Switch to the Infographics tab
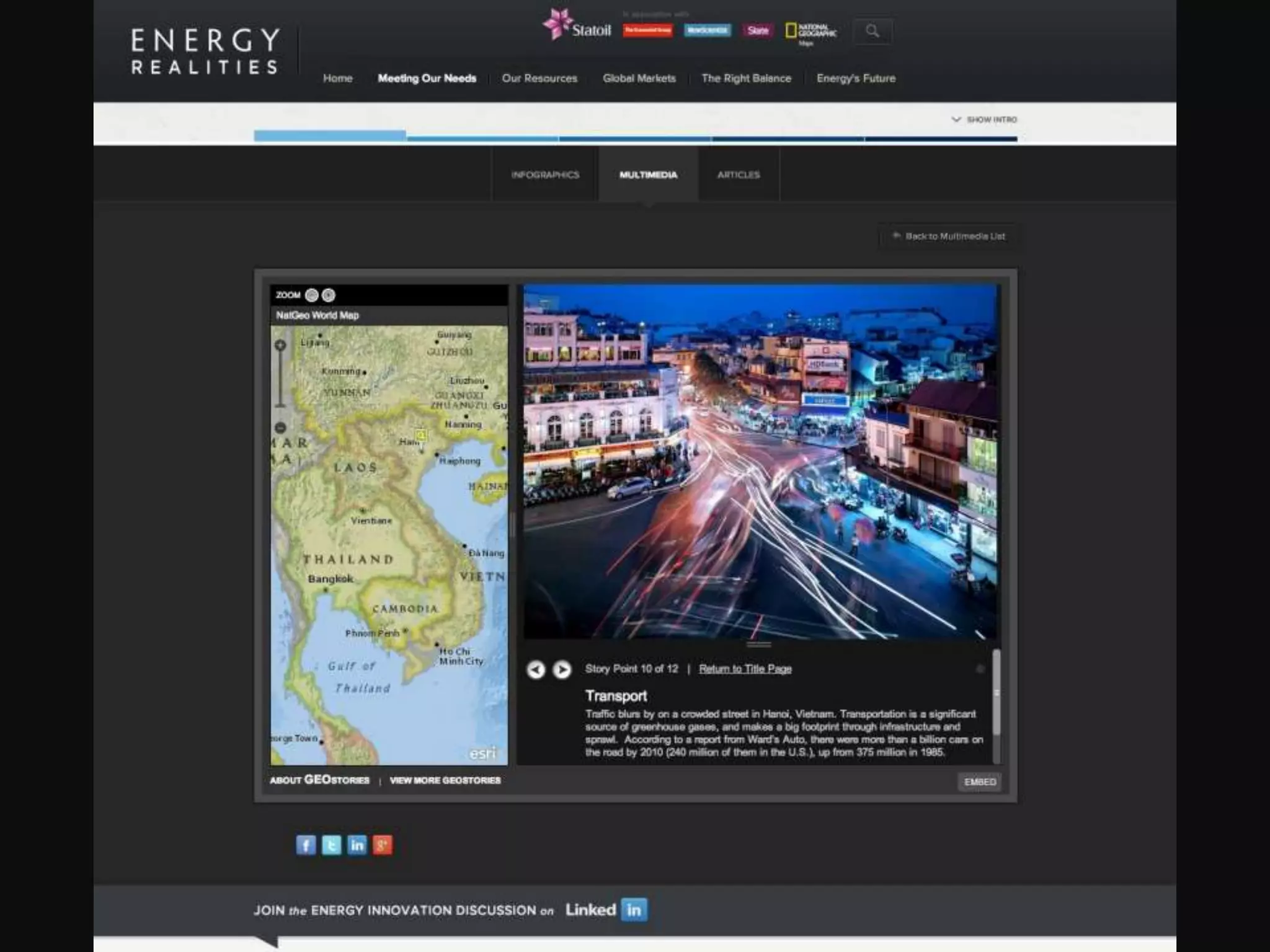Screen dimensions: 1270x952 click(x=545, y=175)
